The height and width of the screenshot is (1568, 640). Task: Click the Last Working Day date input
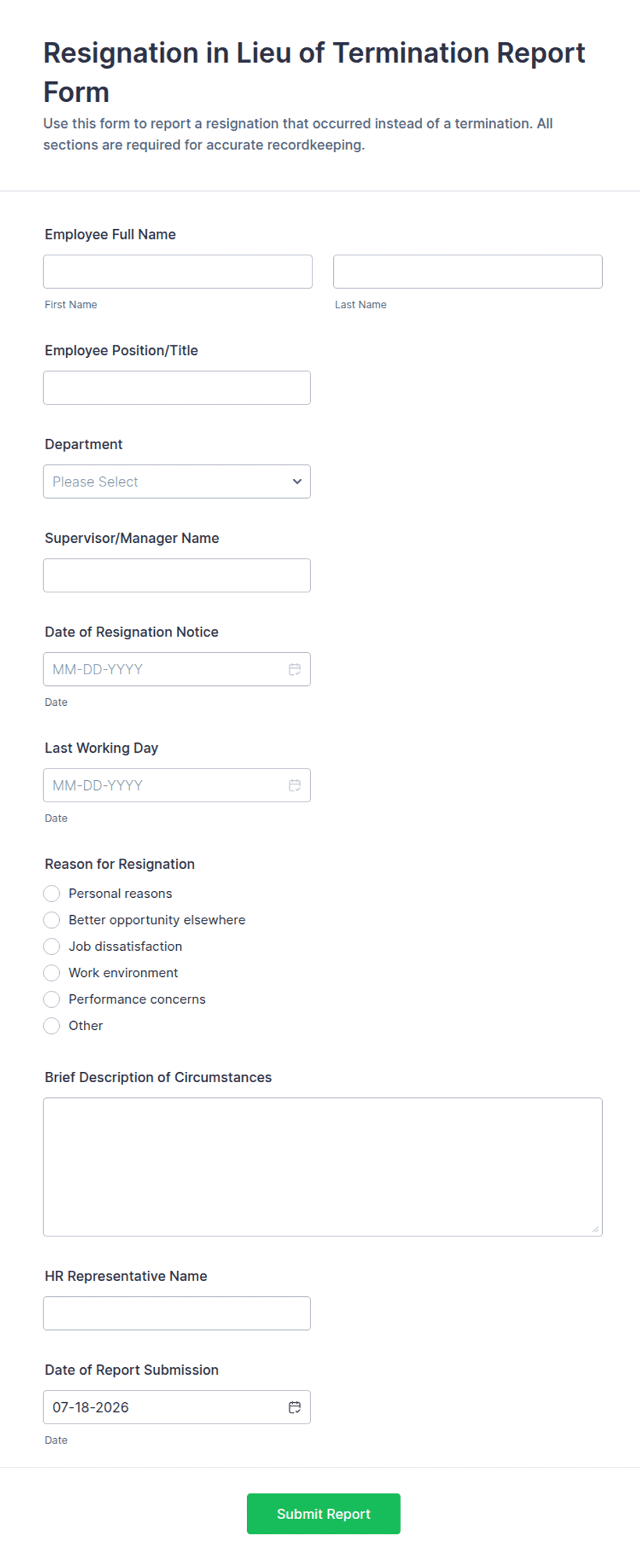(x=177, y=785)
